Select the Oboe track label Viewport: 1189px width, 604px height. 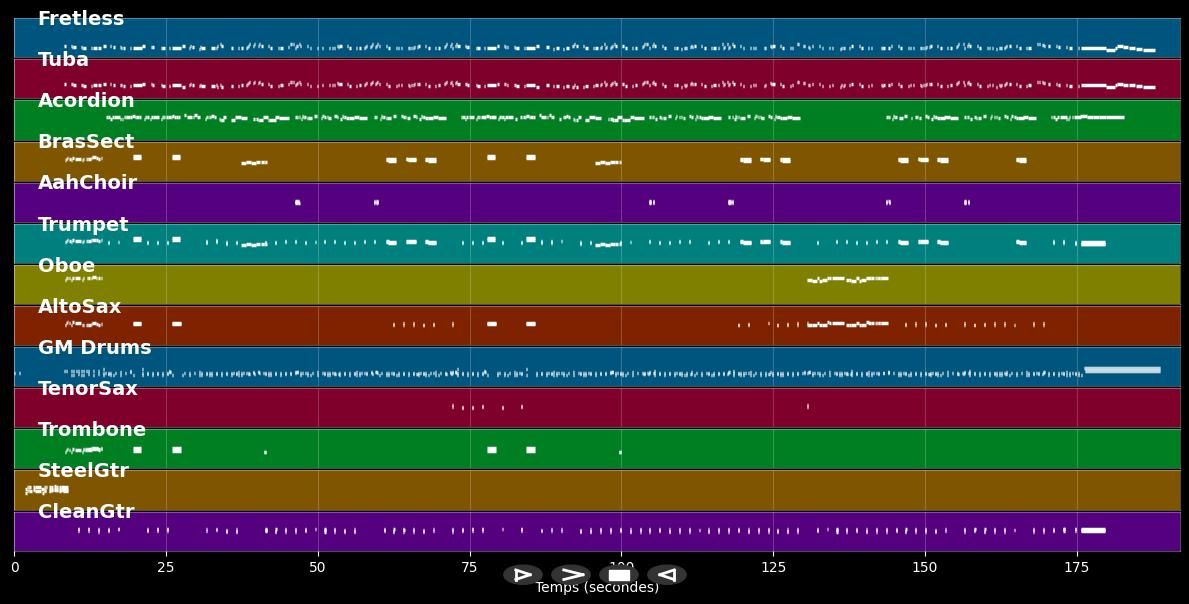tap(66, 266)
